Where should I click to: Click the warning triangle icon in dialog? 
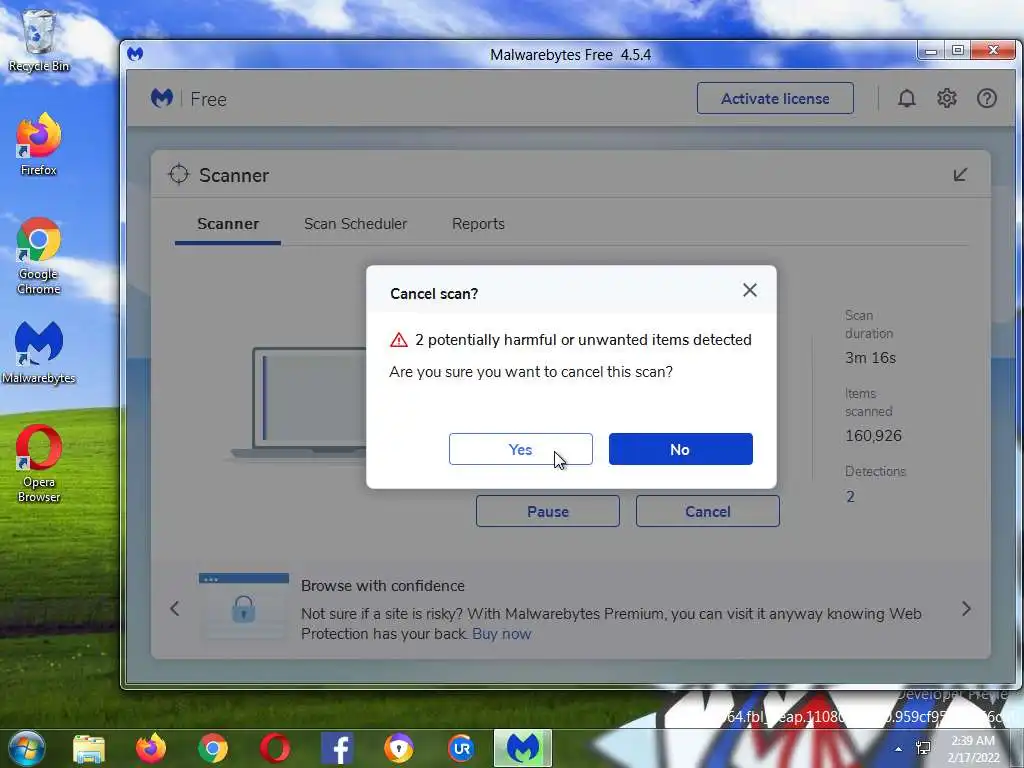(398, 340)
